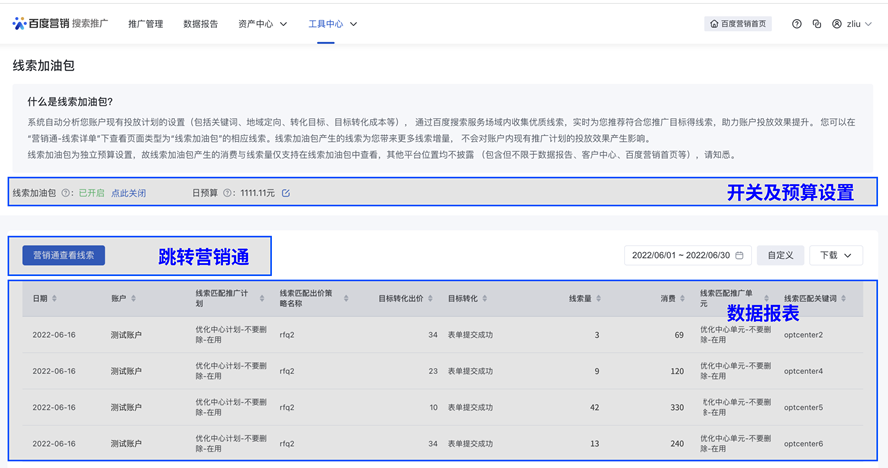
Task: Click the 百度营销 logo
Action: click(40, 23)
